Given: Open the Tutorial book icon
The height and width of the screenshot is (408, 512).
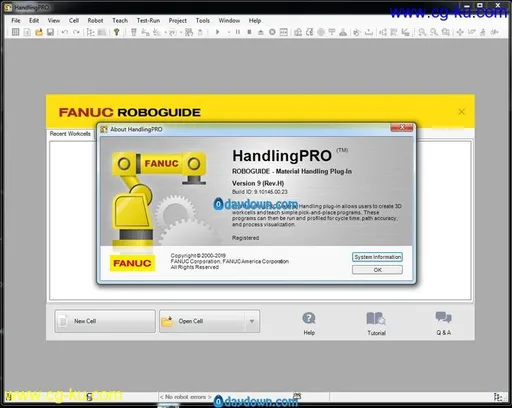Looking at the screenshot, I should click(376, 323).
